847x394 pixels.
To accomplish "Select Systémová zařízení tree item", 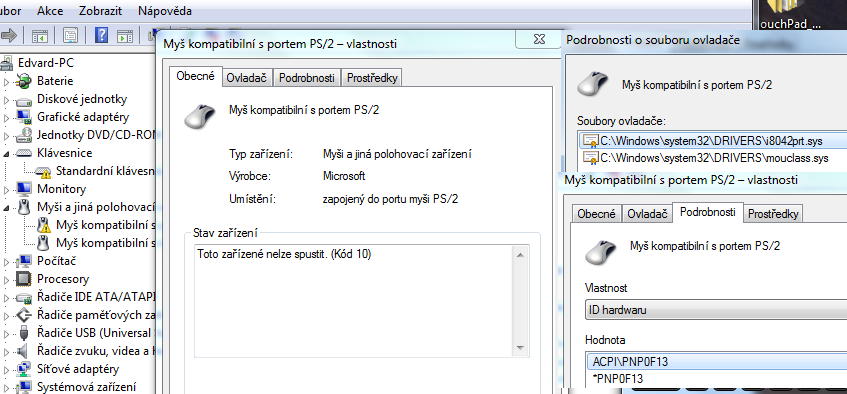I will click(86, 387).
